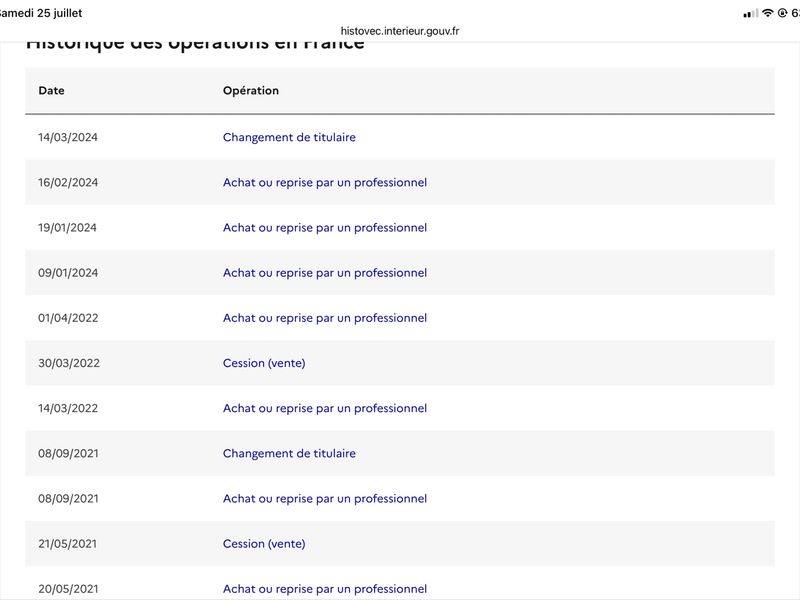Open the 01/04/2022 Achat ou reprise link
This screenshot has width=800, height=600.
[x=325, y=318]
